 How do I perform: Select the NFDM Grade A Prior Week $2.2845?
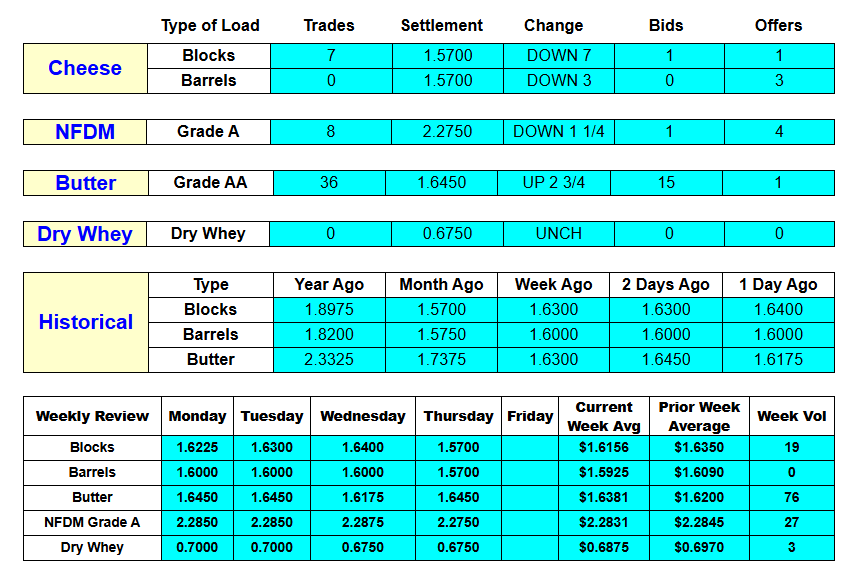pos(698,522)
